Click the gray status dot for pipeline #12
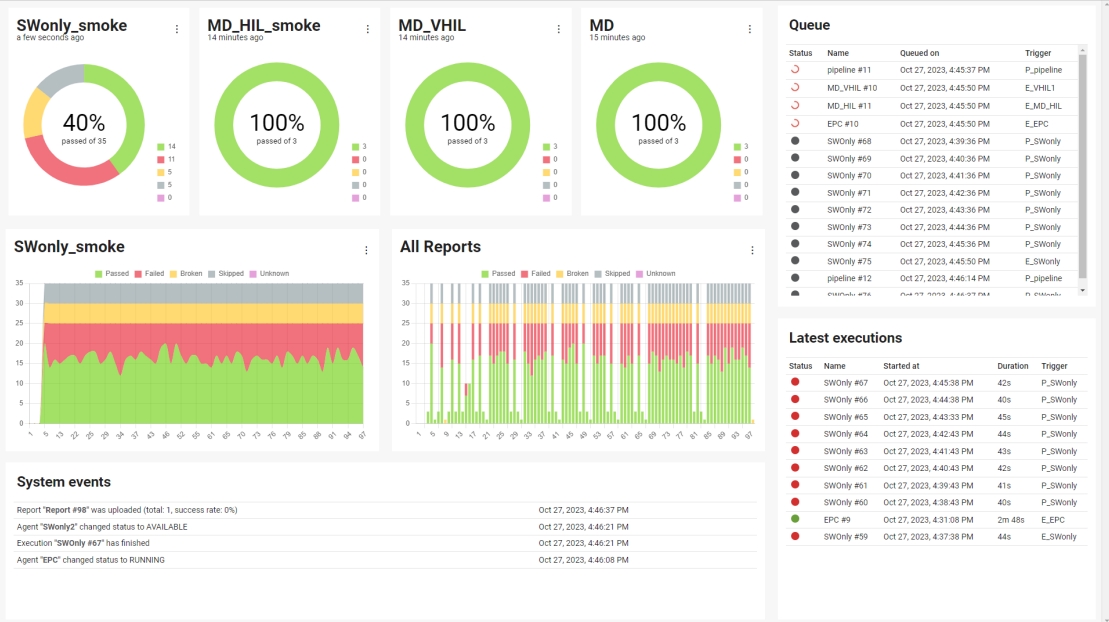Screen dimensions: 1109x622 (795, 278)
